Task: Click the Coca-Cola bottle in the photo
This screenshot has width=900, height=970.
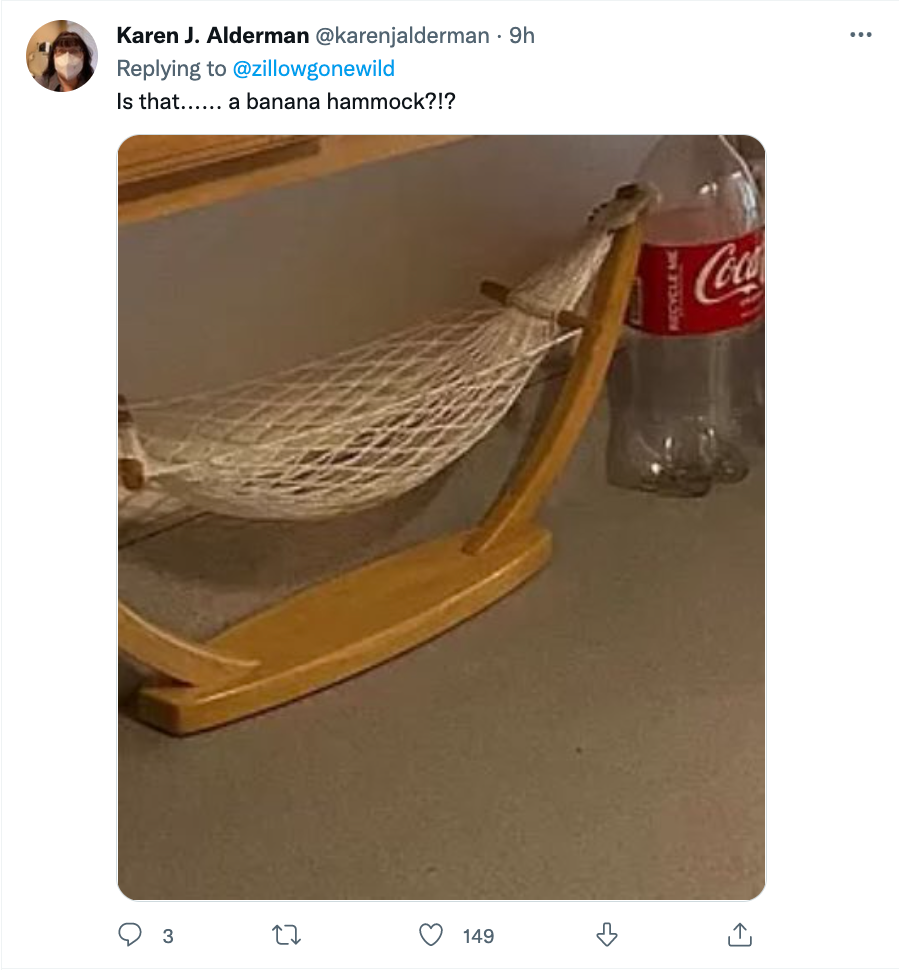Action: [x=691, y=315]
